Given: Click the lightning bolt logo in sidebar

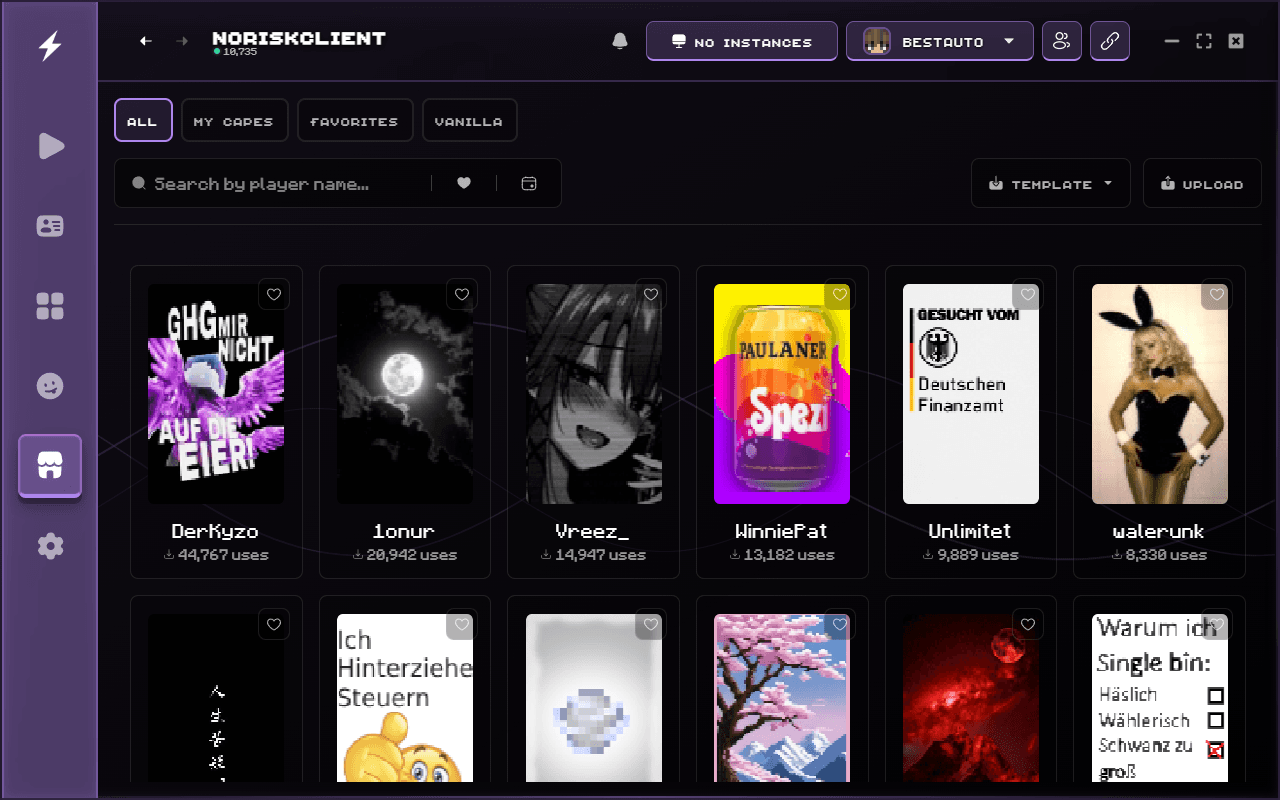Looking at the screenshot, I should coord(49,47).
